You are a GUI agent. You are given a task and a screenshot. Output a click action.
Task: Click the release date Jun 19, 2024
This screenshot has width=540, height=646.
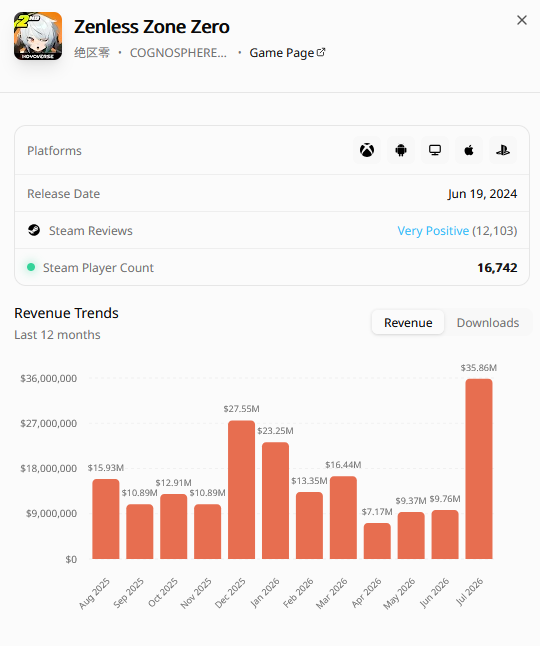tap(482, 194)
